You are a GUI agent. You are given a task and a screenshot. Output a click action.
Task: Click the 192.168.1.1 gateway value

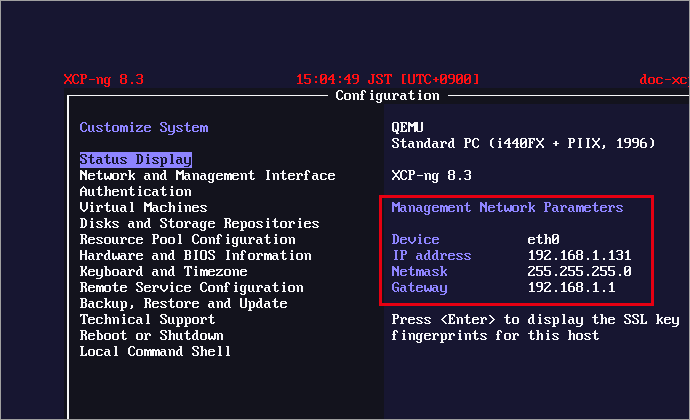tap(571, 287)
